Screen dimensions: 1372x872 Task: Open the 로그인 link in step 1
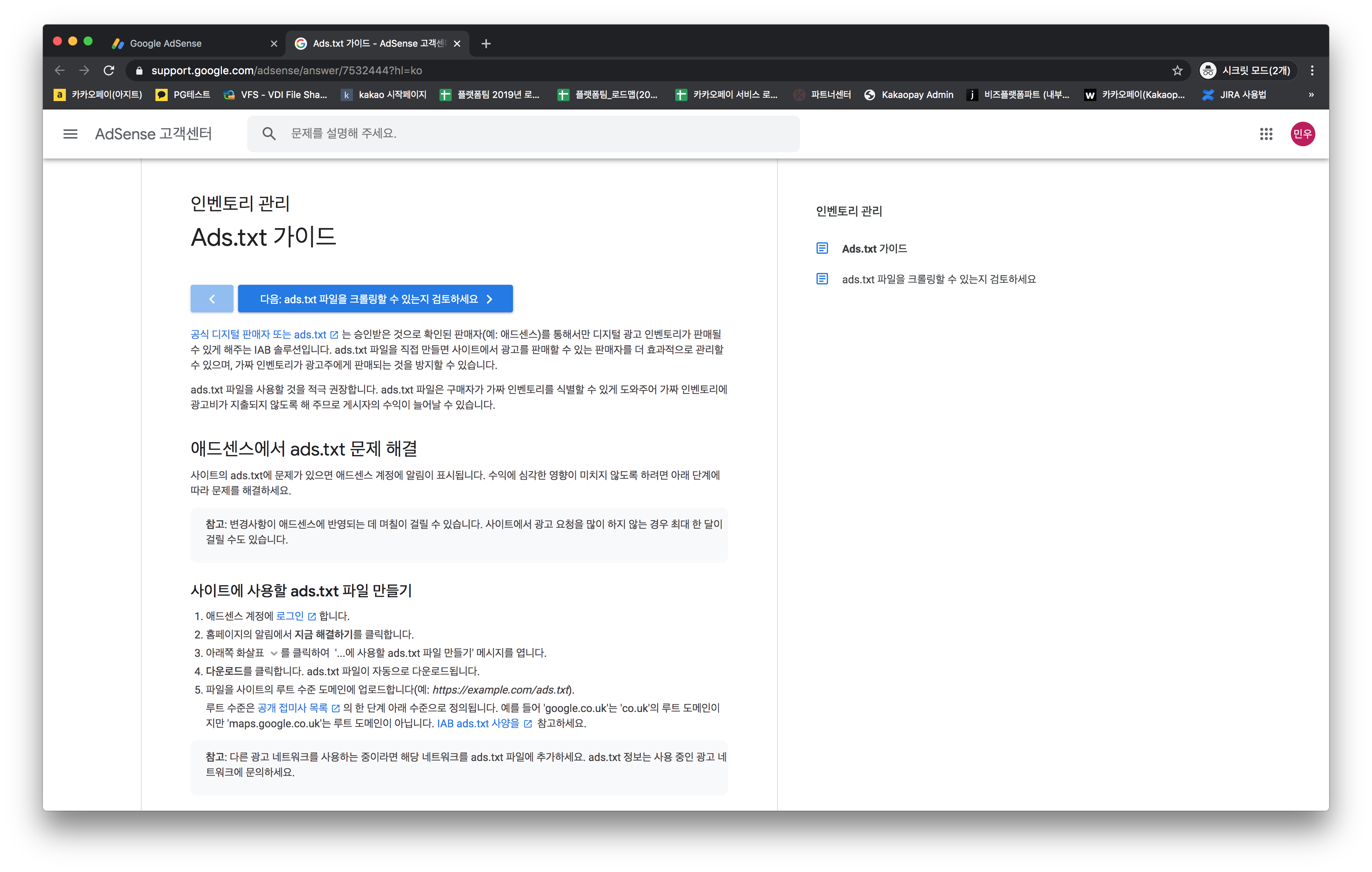(x=290, y=616)
